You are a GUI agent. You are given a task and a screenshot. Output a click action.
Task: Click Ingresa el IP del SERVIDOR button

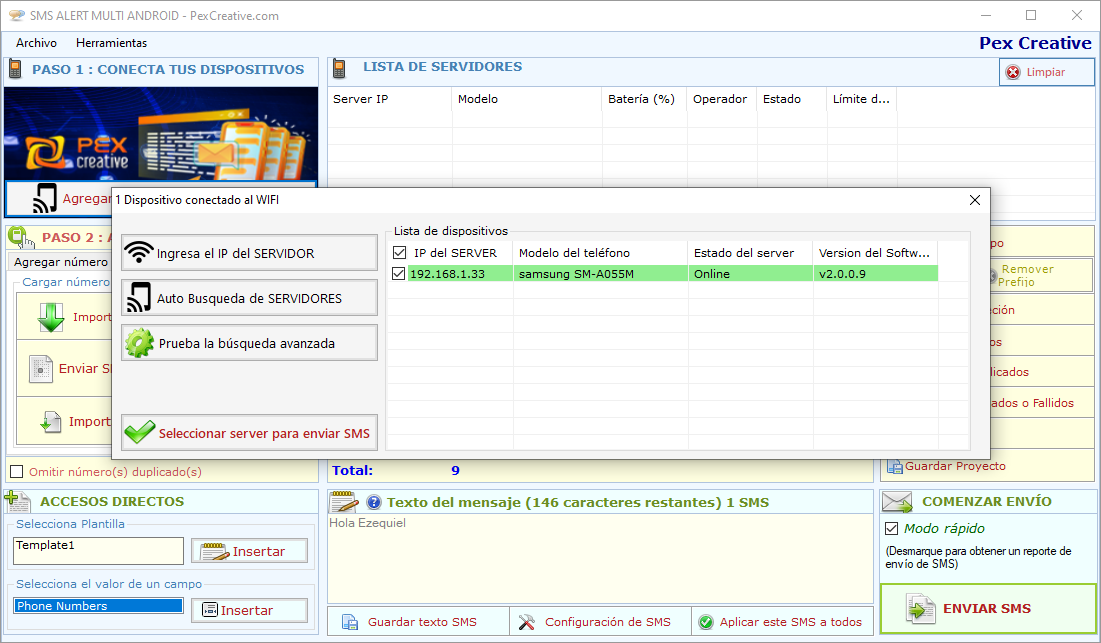(x=249, y=253)
